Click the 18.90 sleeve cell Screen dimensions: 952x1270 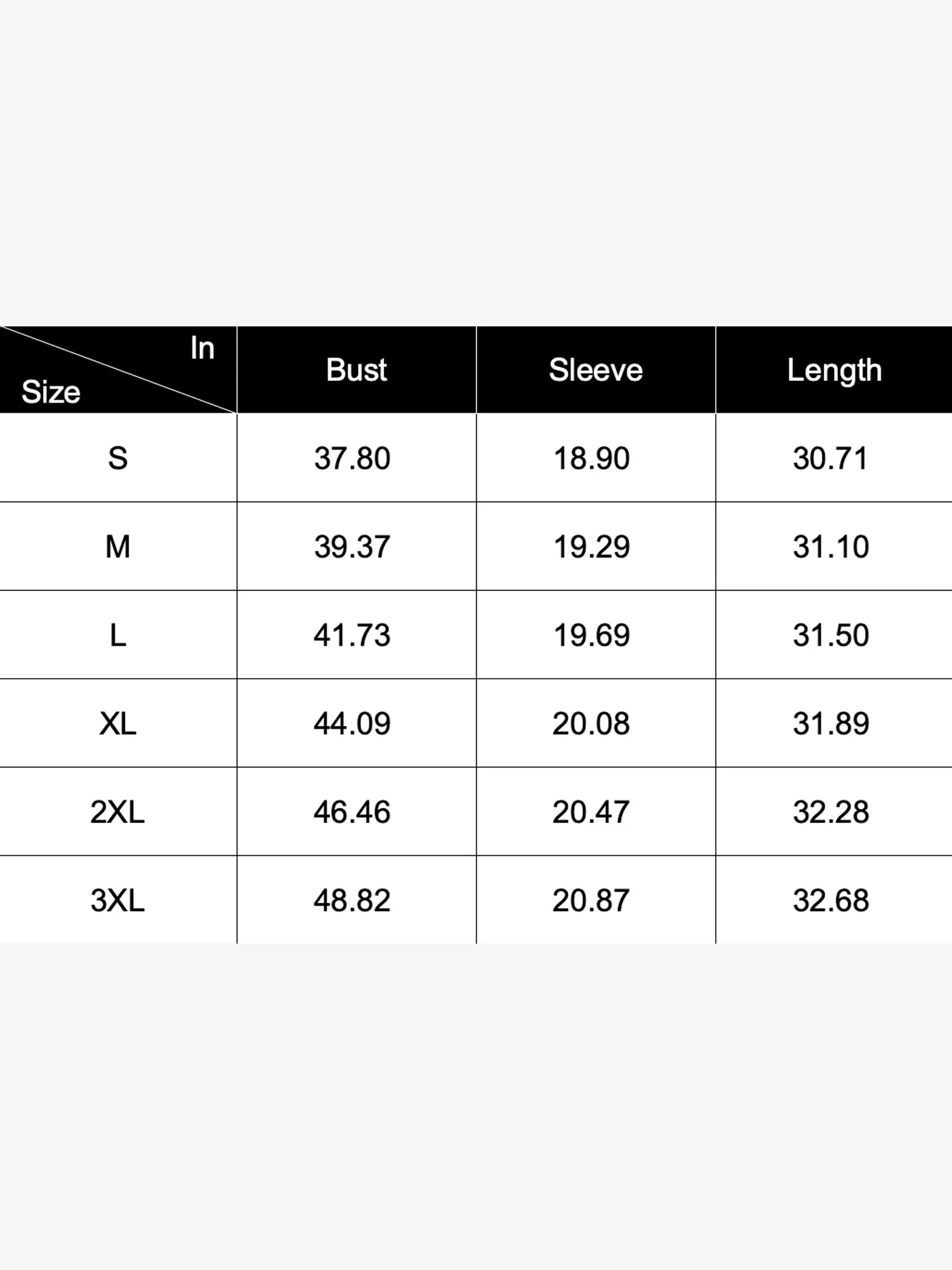point(592,458)
